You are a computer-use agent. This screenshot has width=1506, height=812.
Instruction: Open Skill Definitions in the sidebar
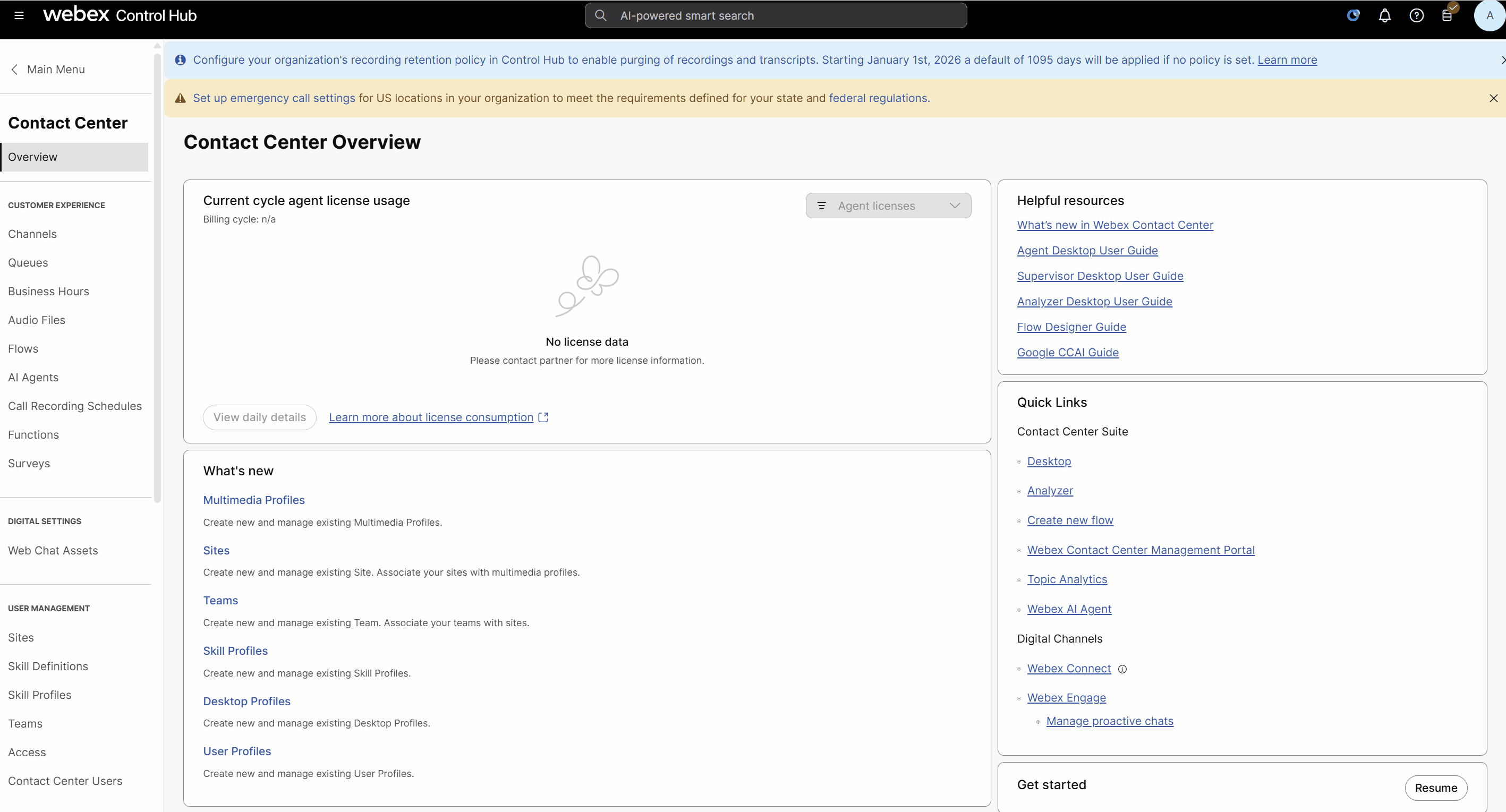[48, 666]
